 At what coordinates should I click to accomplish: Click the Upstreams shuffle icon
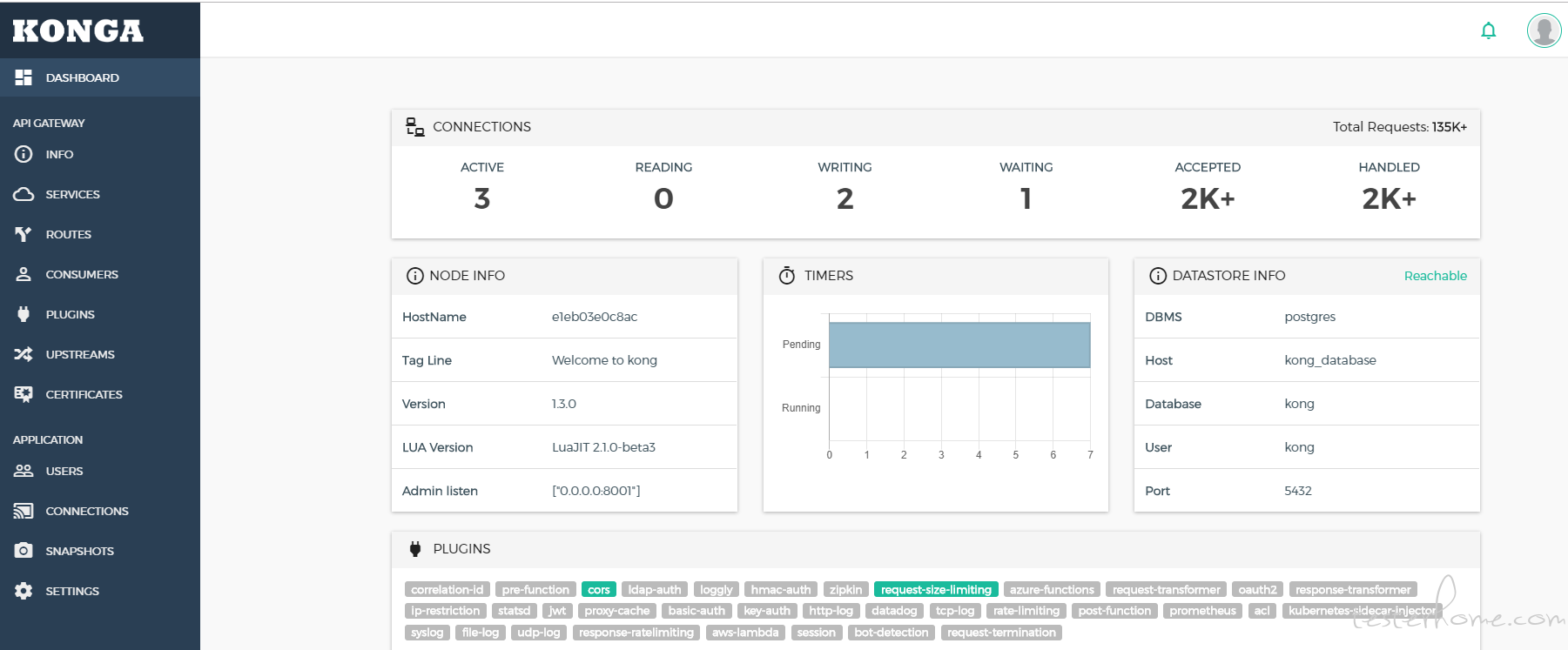tap(24, 354)
